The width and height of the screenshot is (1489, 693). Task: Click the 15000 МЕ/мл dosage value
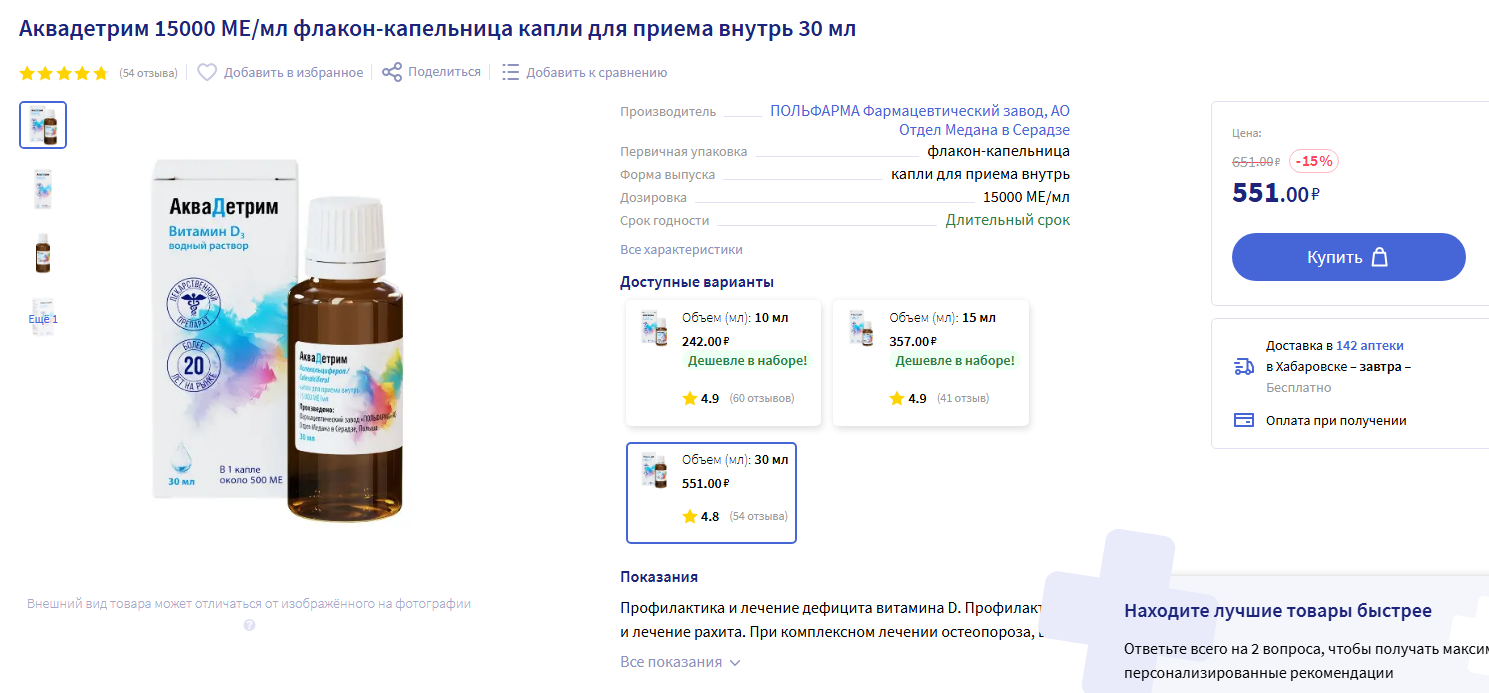(1026, 197)
